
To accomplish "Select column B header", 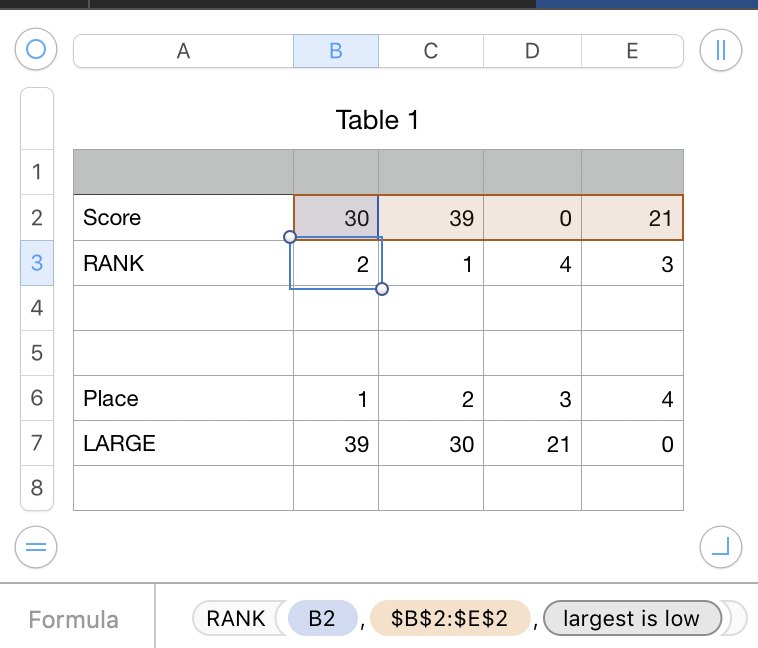I will coord(335,51).
